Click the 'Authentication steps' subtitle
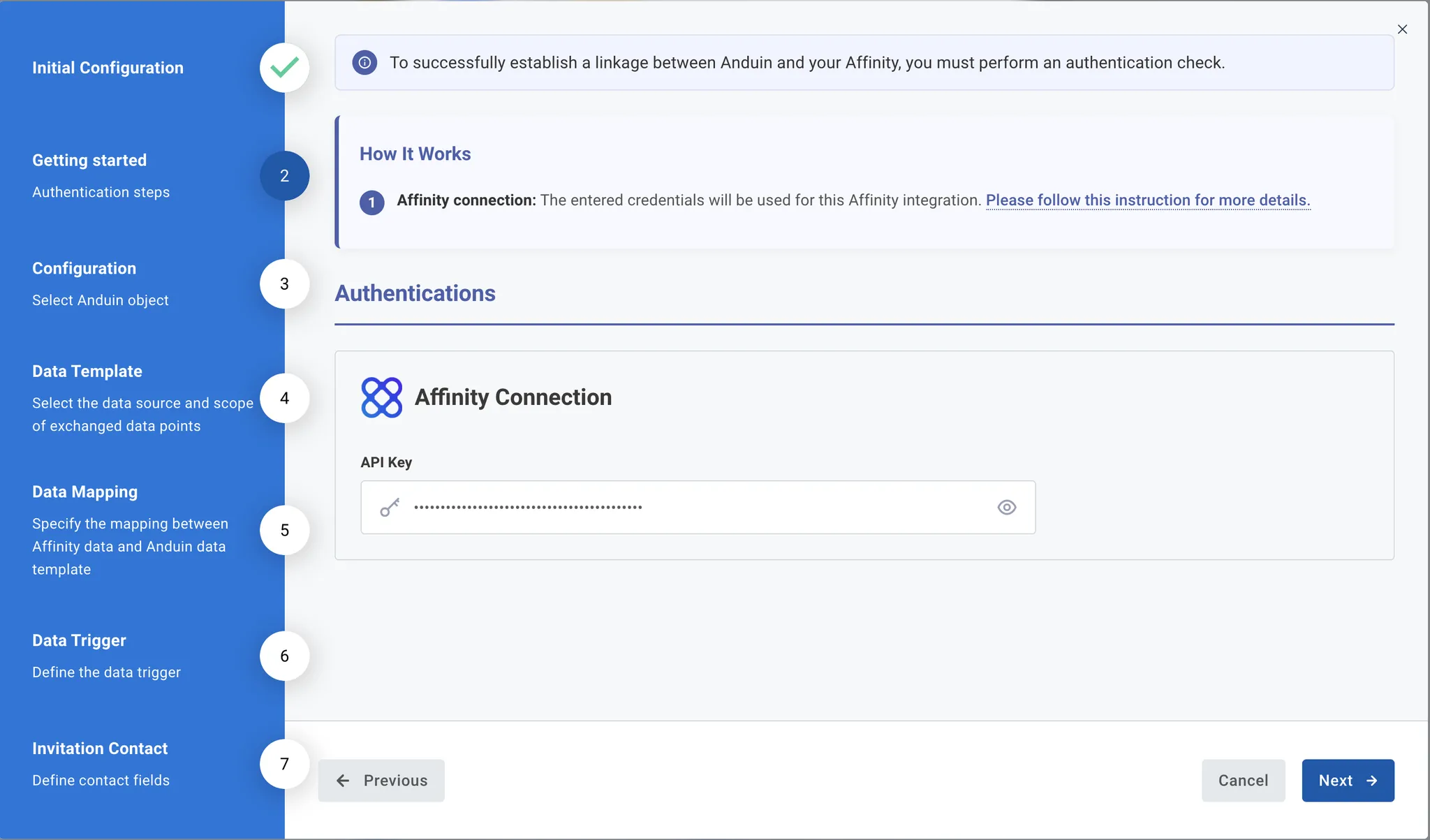The width and height of the screenshot is (1430, 840). (x=101, y=192)
